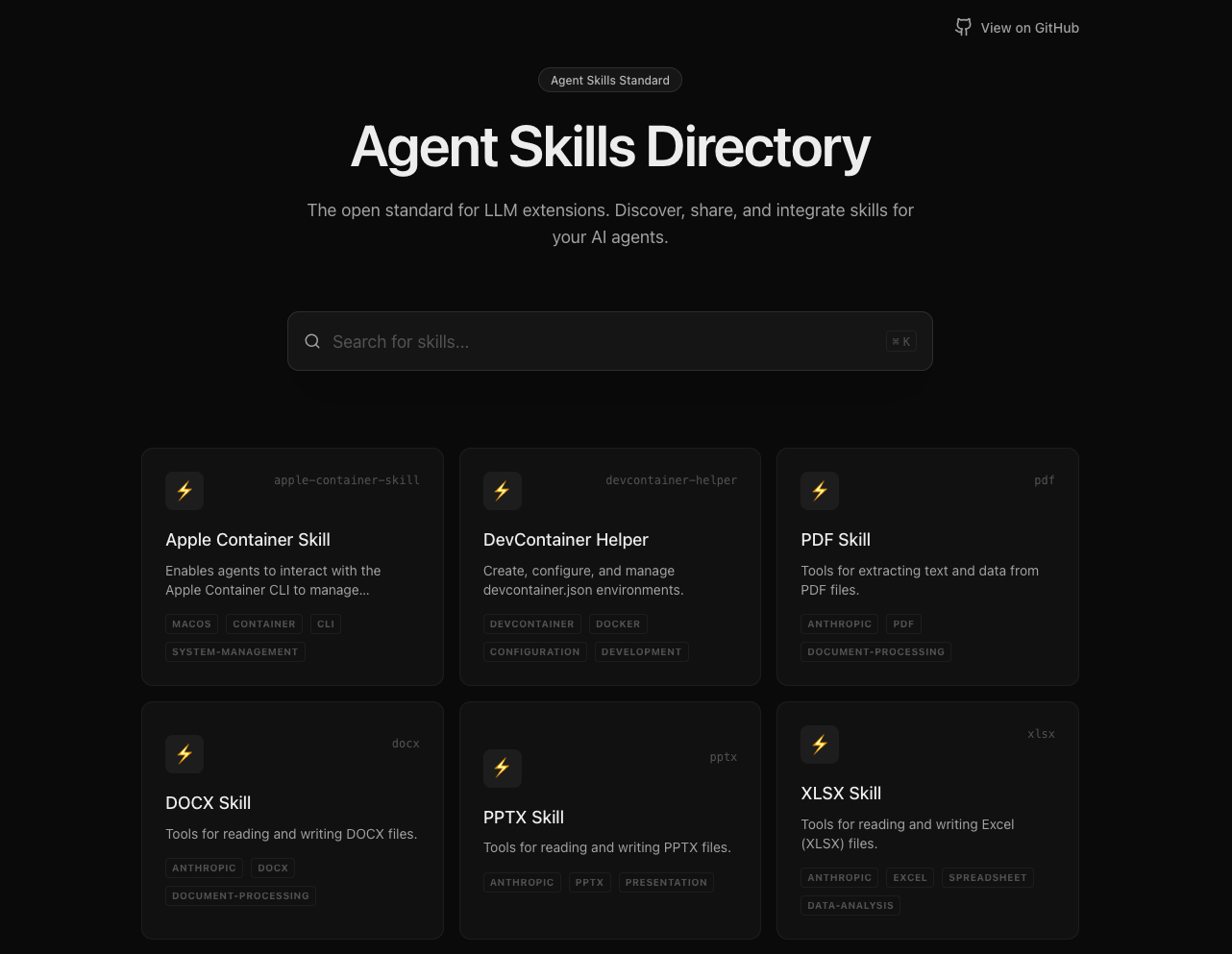Click the lightning icon on XLSX Skill card
The image size is (1232, 954).
(x=820, y=745)
